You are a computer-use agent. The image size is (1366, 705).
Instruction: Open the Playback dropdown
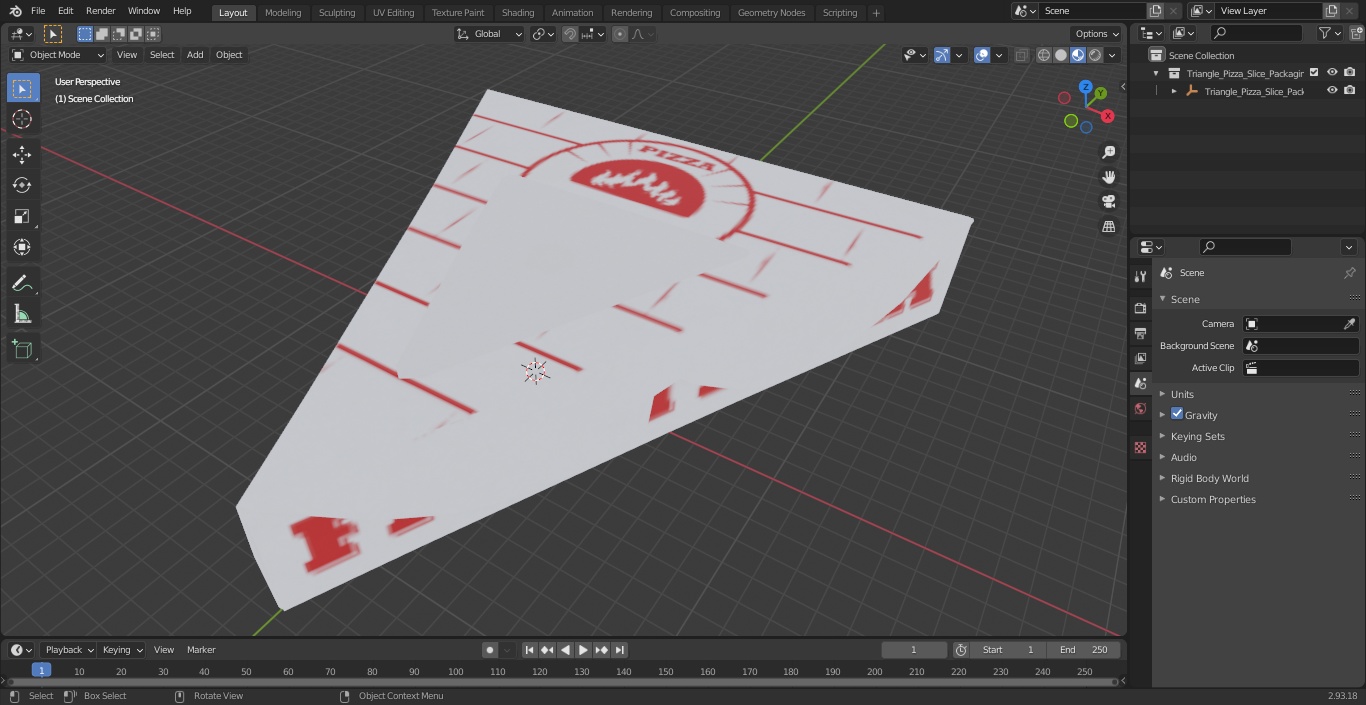click(x=68, y=650)
